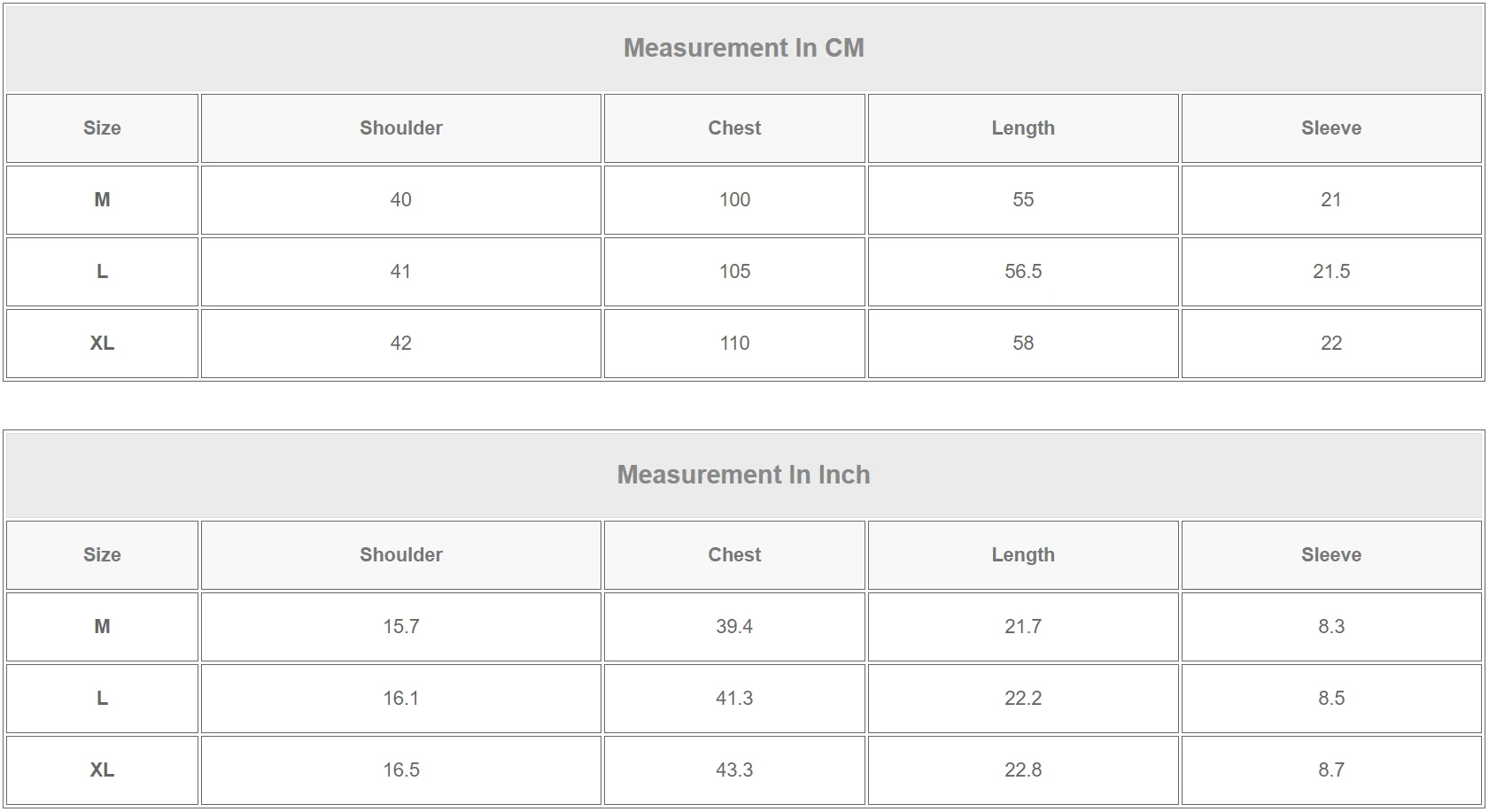This screenshot has height=812, width=1489.
Task: Click the M row label in the Inch table
Action: click(102, 627)
